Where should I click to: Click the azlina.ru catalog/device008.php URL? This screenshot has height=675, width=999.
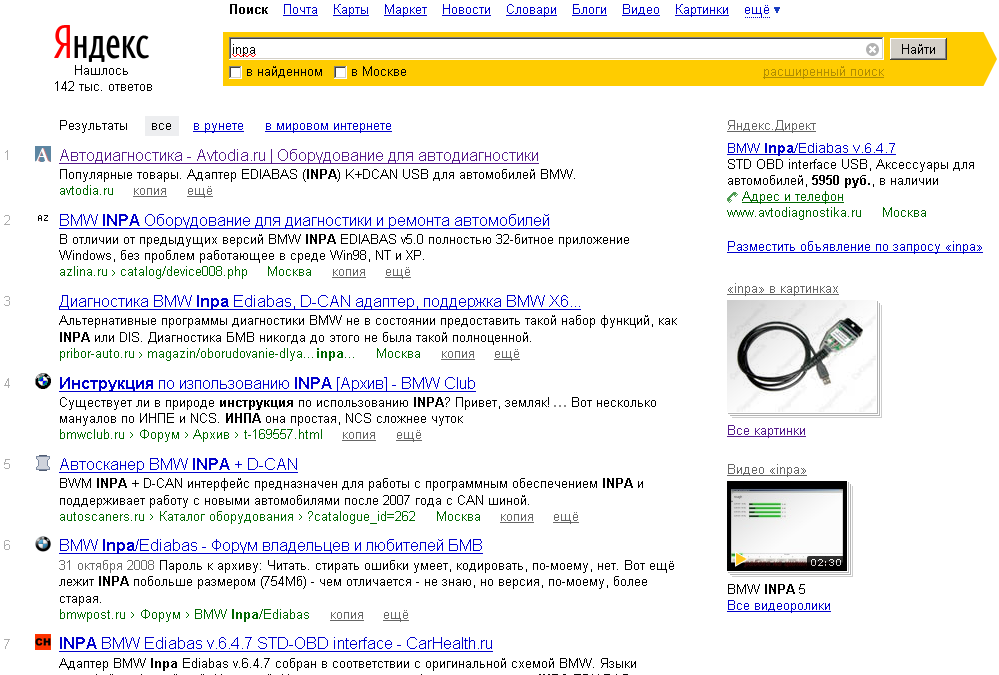click(x=153, y=272)
